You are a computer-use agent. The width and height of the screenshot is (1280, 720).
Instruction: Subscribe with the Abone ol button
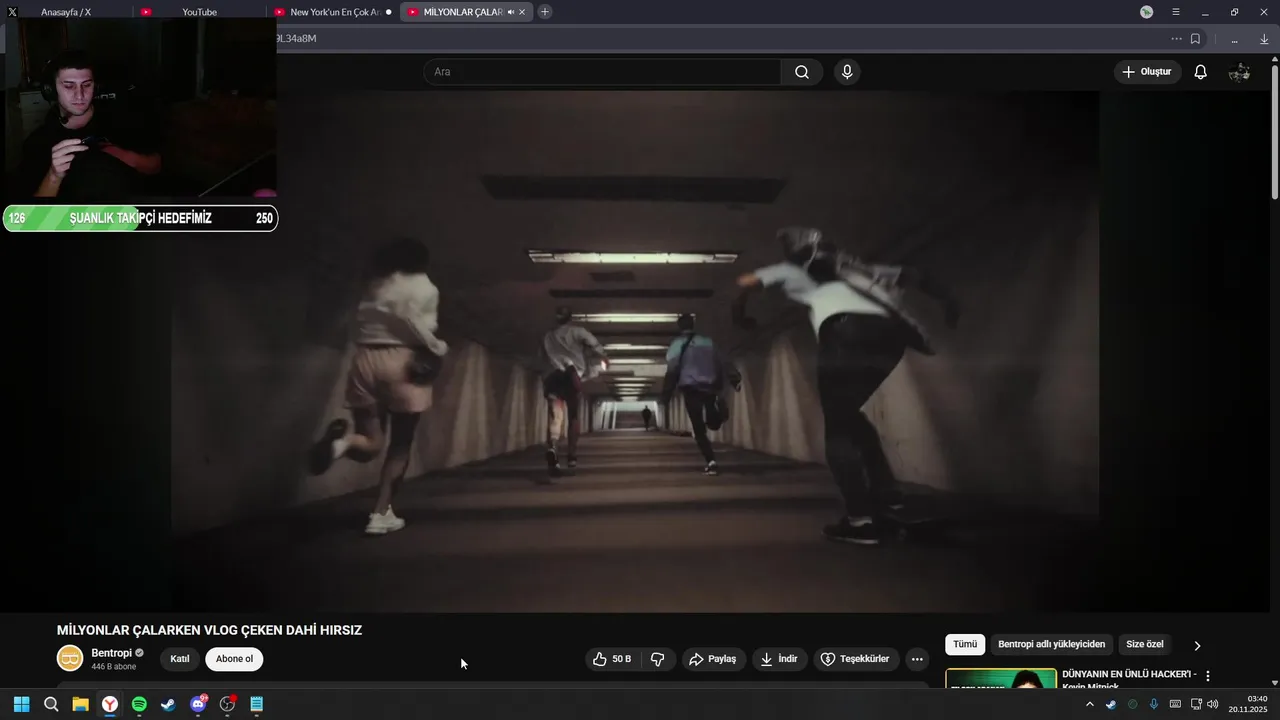coord(235,659)
